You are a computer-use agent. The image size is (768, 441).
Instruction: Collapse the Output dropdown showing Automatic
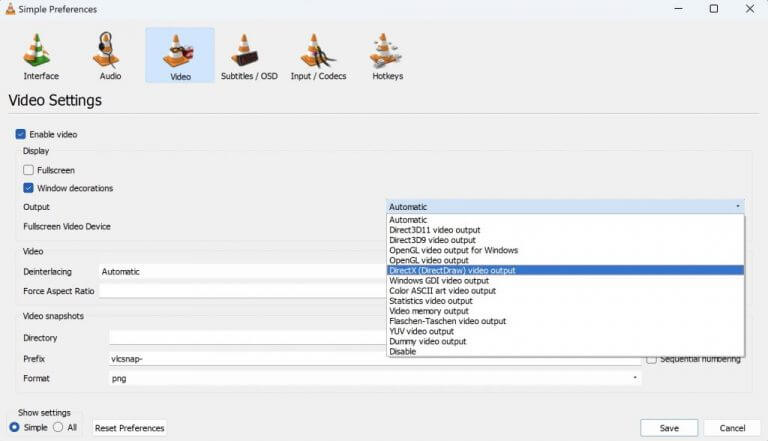565,207
